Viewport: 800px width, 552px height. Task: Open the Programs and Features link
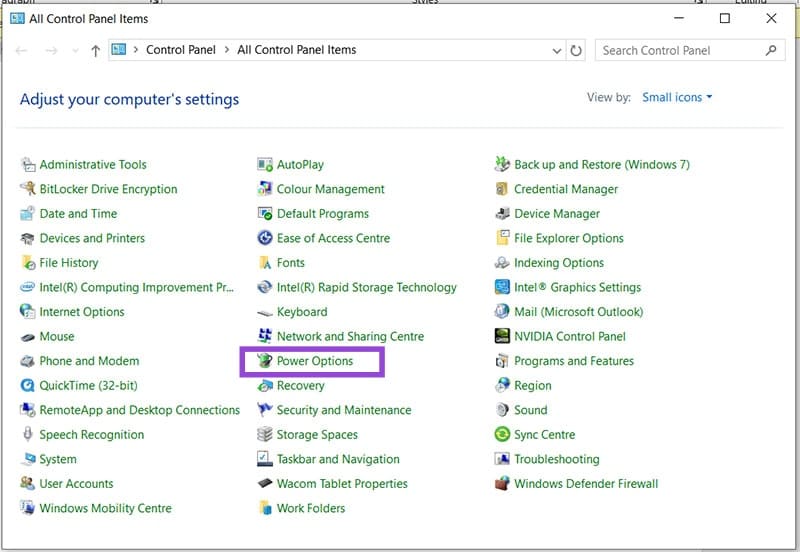573,361
